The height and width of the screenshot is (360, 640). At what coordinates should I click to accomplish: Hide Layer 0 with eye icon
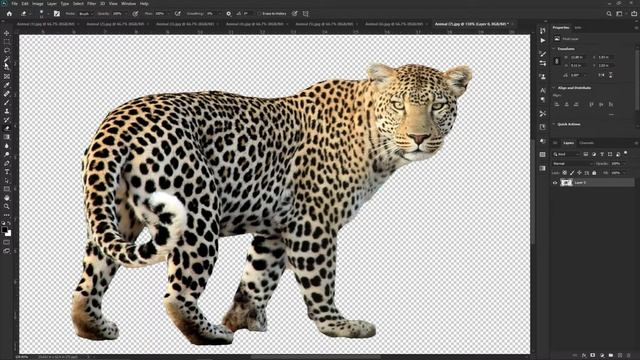555,183
